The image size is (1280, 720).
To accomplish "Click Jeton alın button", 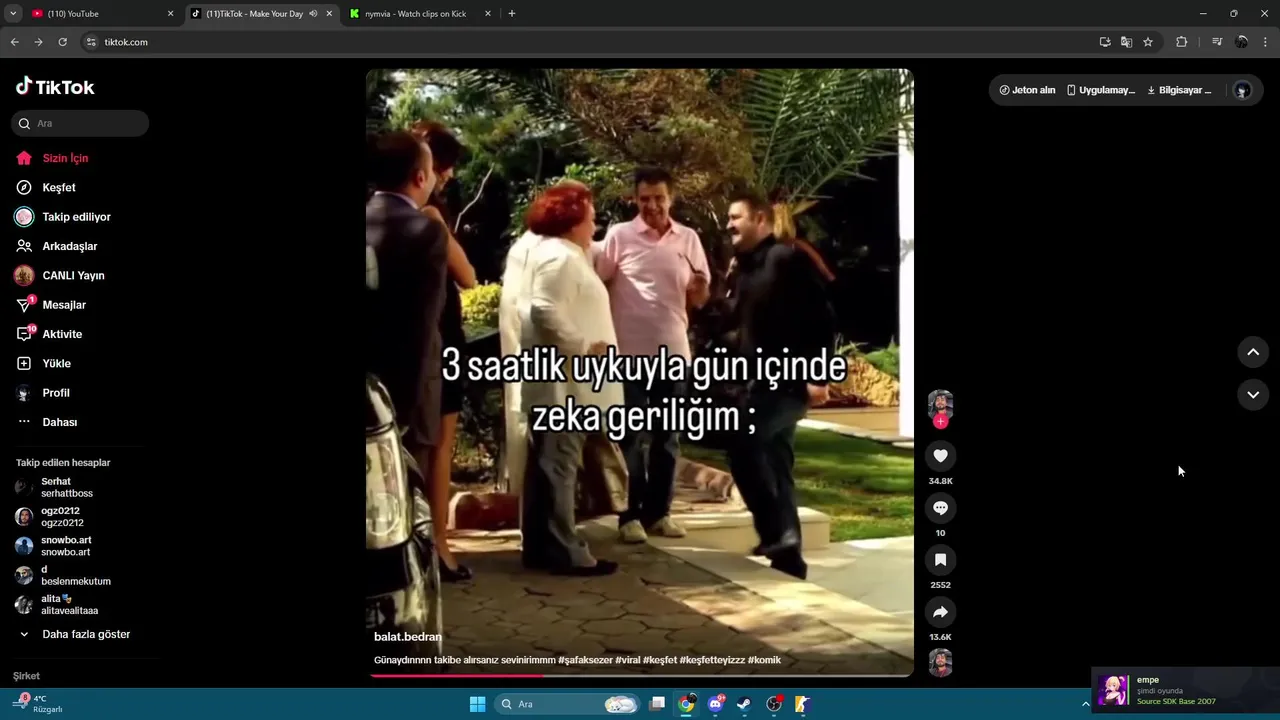I will pos(1027,90).
